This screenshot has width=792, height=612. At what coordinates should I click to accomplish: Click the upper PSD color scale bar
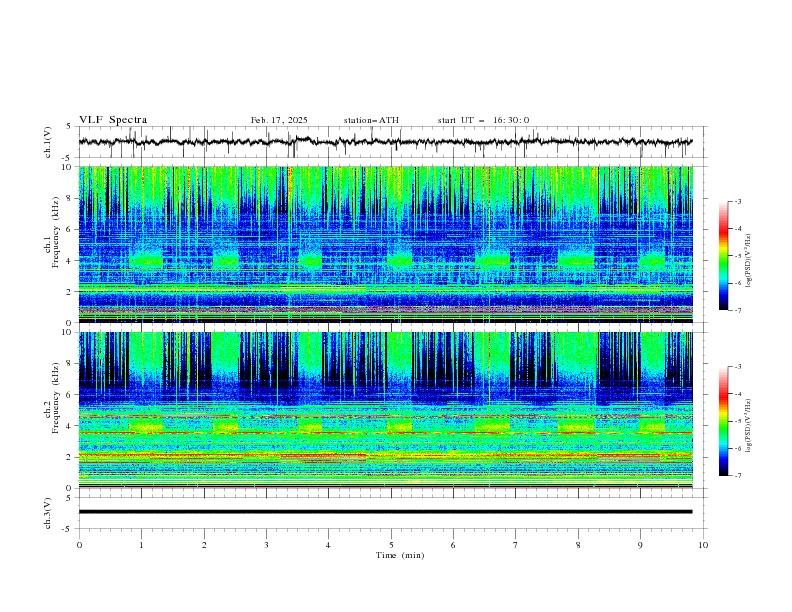[x=723, y=256]
